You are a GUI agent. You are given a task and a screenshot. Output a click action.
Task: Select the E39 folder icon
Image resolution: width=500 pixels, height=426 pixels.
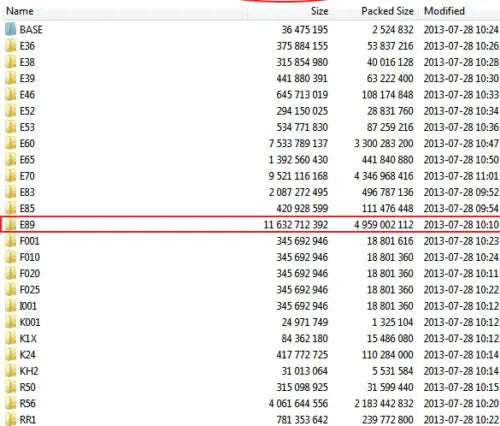(10, 78)
